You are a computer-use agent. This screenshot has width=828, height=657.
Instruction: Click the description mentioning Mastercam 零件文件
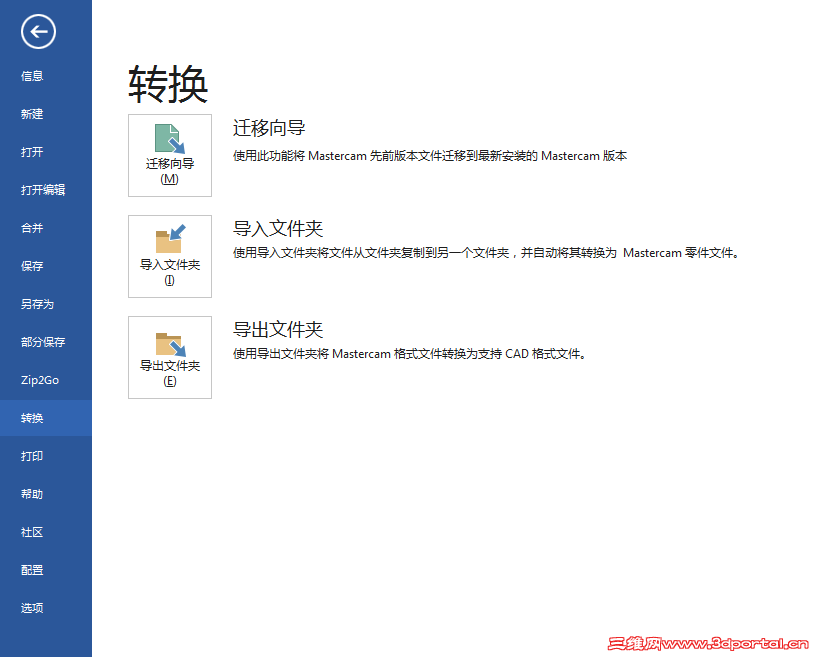(x=486, y=253)
